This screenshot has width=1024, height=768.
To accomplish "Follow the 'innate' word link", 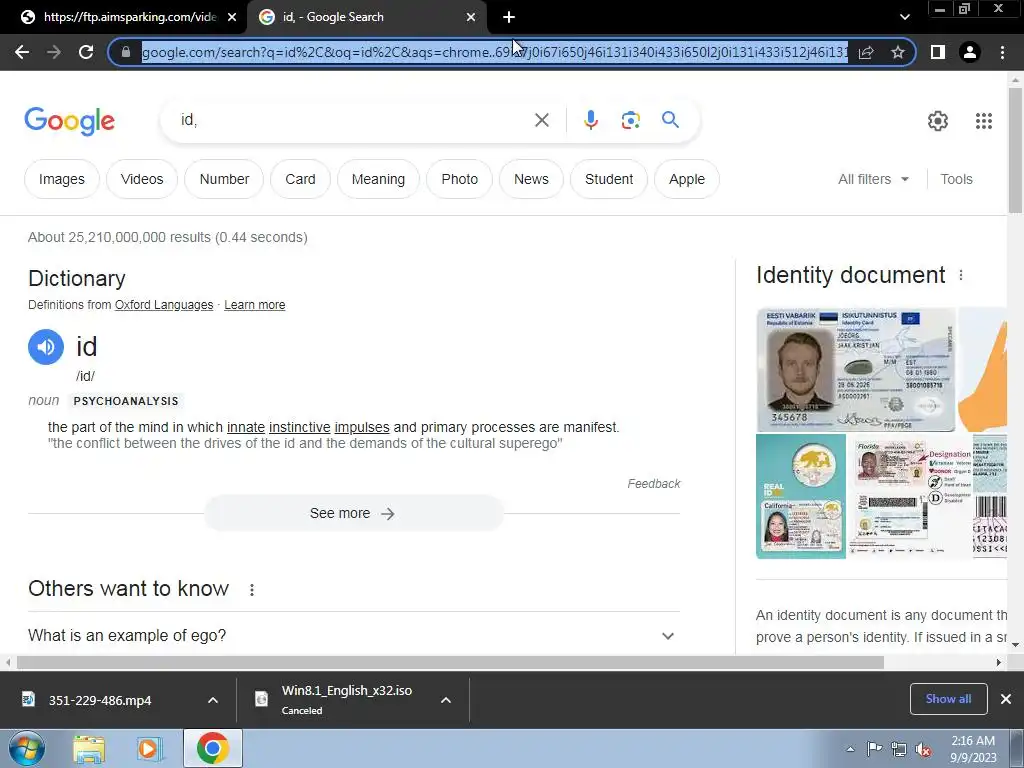I will click(246, 427).
